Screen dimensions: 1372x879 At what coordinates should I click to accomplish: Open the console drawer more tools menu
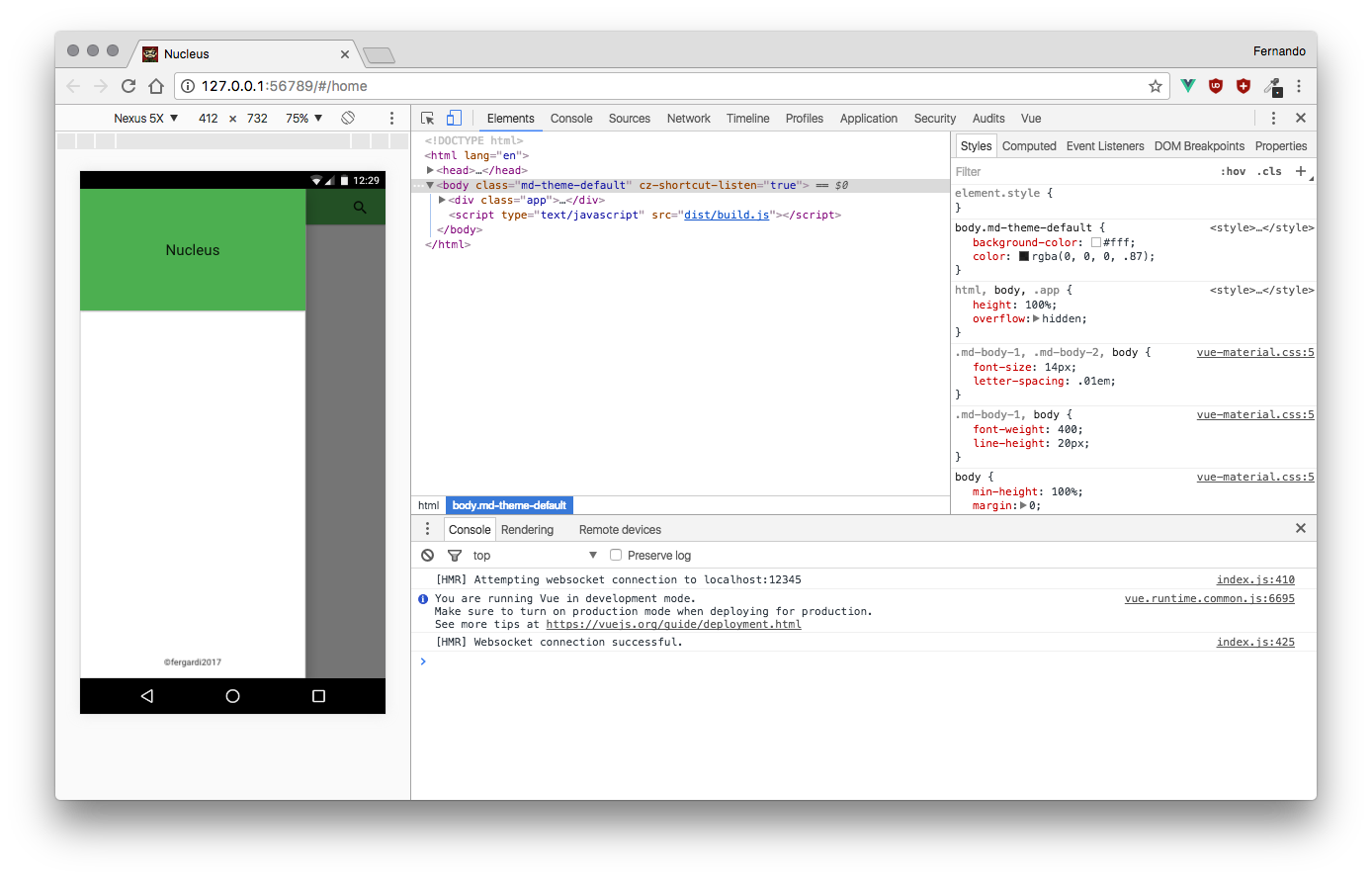click(427, 529)
